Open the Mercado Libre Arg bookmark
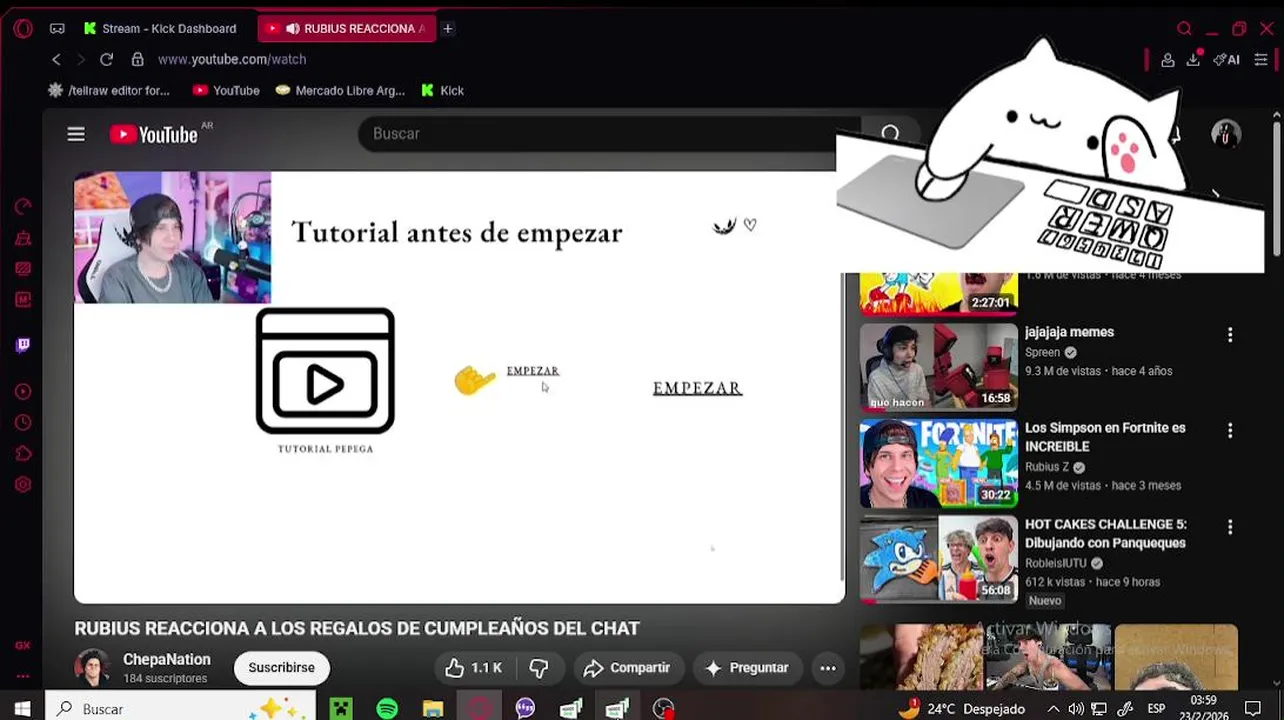 (340, 90)
